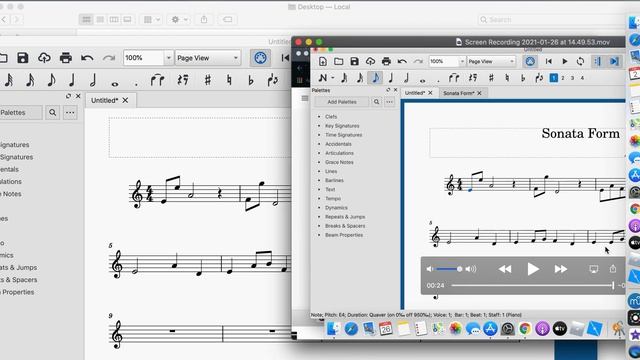Click the QuickTime playback progress bar
This screenshot has width=640, height=360.
coord(533,285)
